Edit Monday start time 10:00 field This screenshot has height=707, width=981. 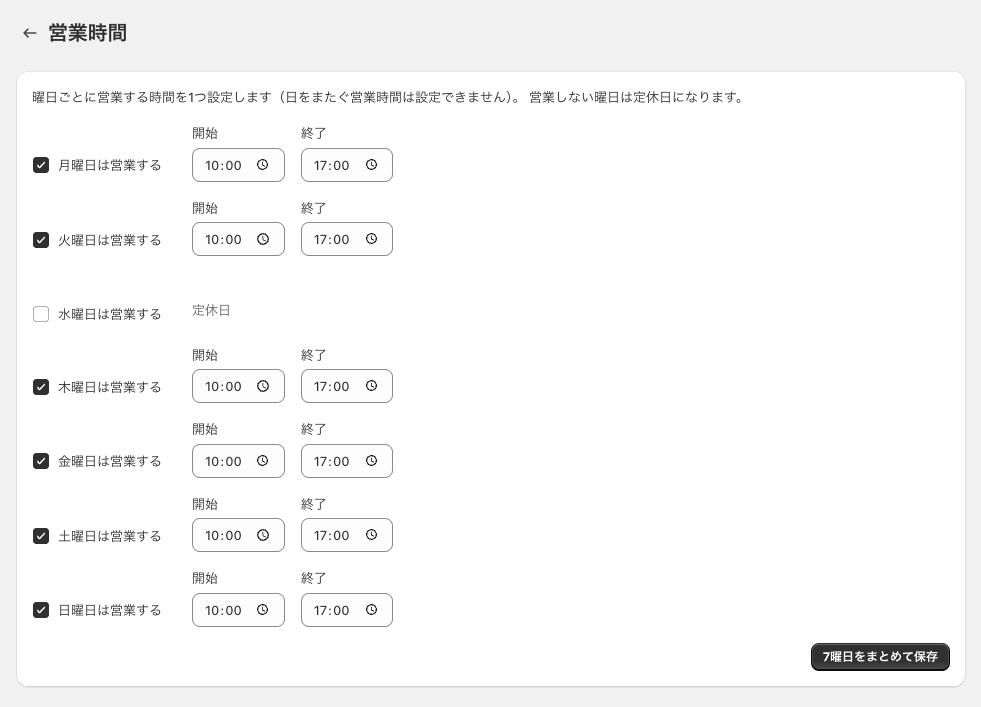point(238,165)
